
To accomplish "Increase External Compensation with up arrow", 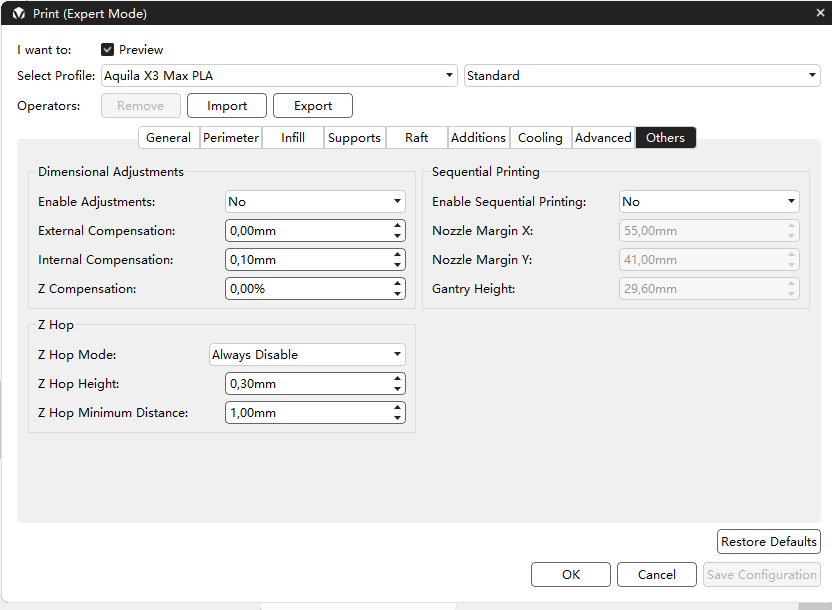I will tap(398, 226).
